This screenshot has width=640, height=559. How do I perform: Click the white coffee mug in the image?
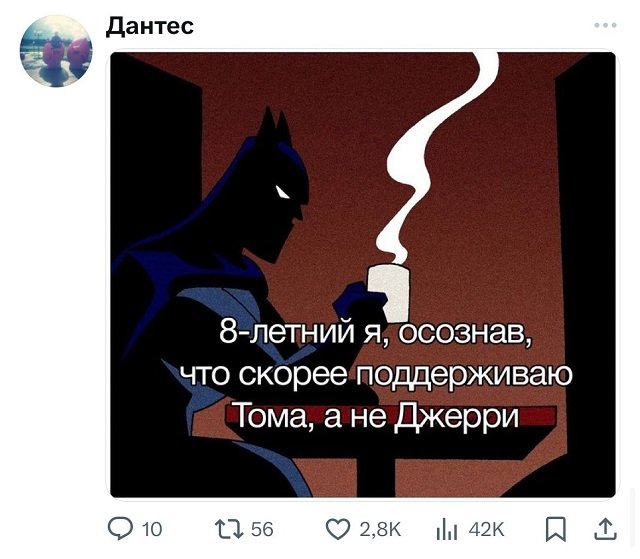point(389,293)
